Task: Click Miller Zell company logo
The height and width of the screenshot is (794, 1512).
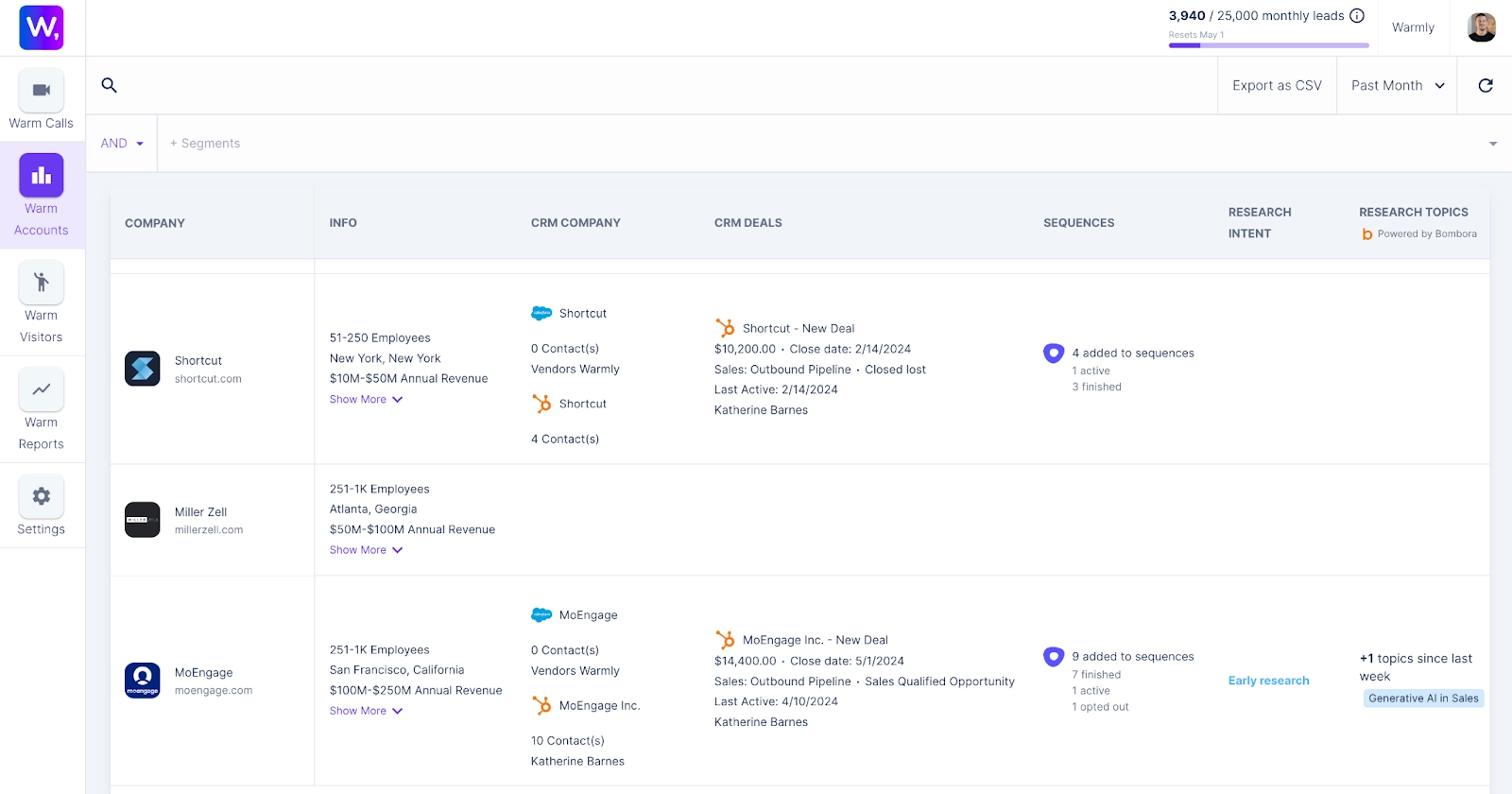Action: 143,520
